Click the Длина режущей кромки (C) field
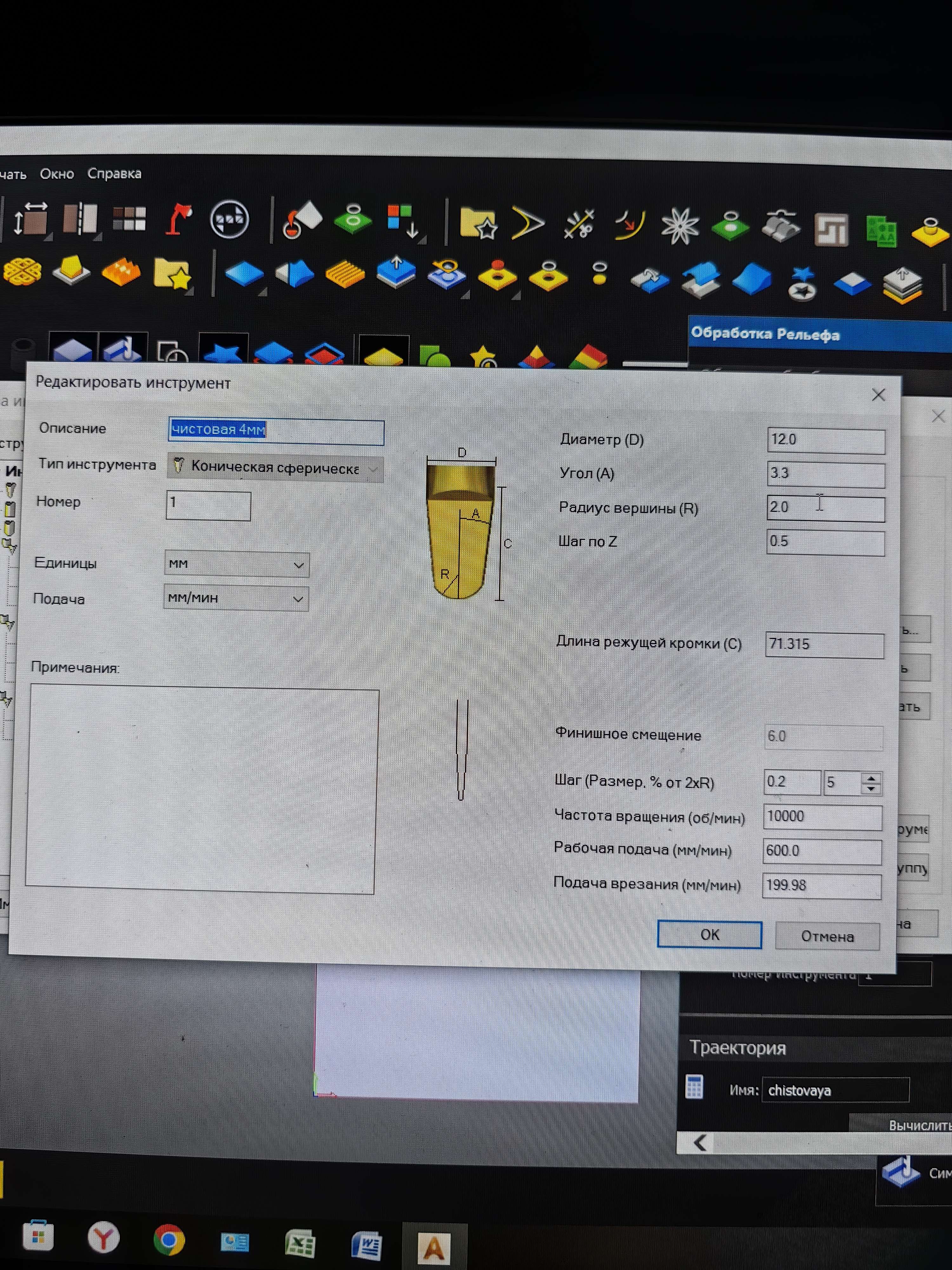 [x=824, y=645]
